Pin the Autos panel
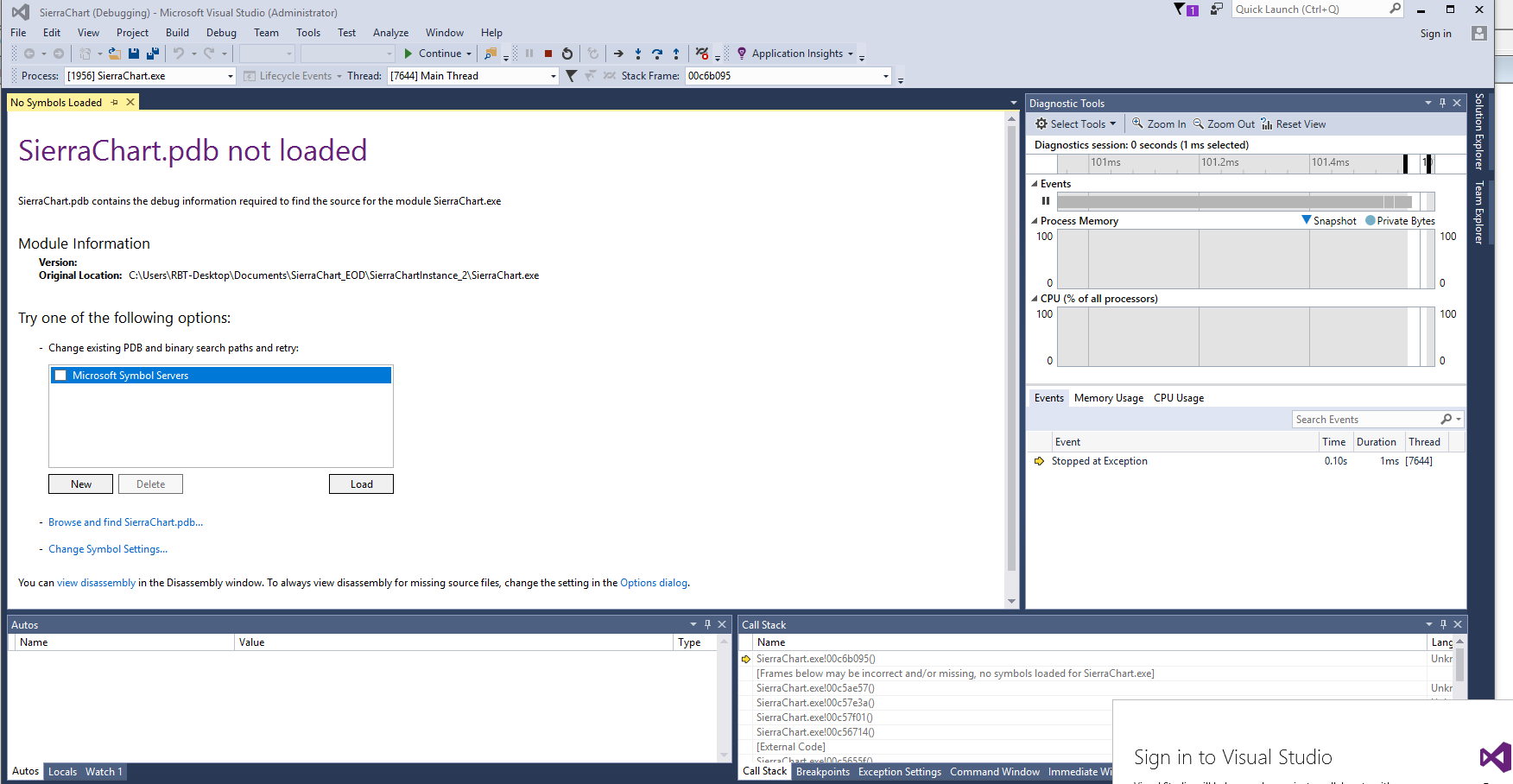This screenshot has width=1513, height=784. point(707,624)
